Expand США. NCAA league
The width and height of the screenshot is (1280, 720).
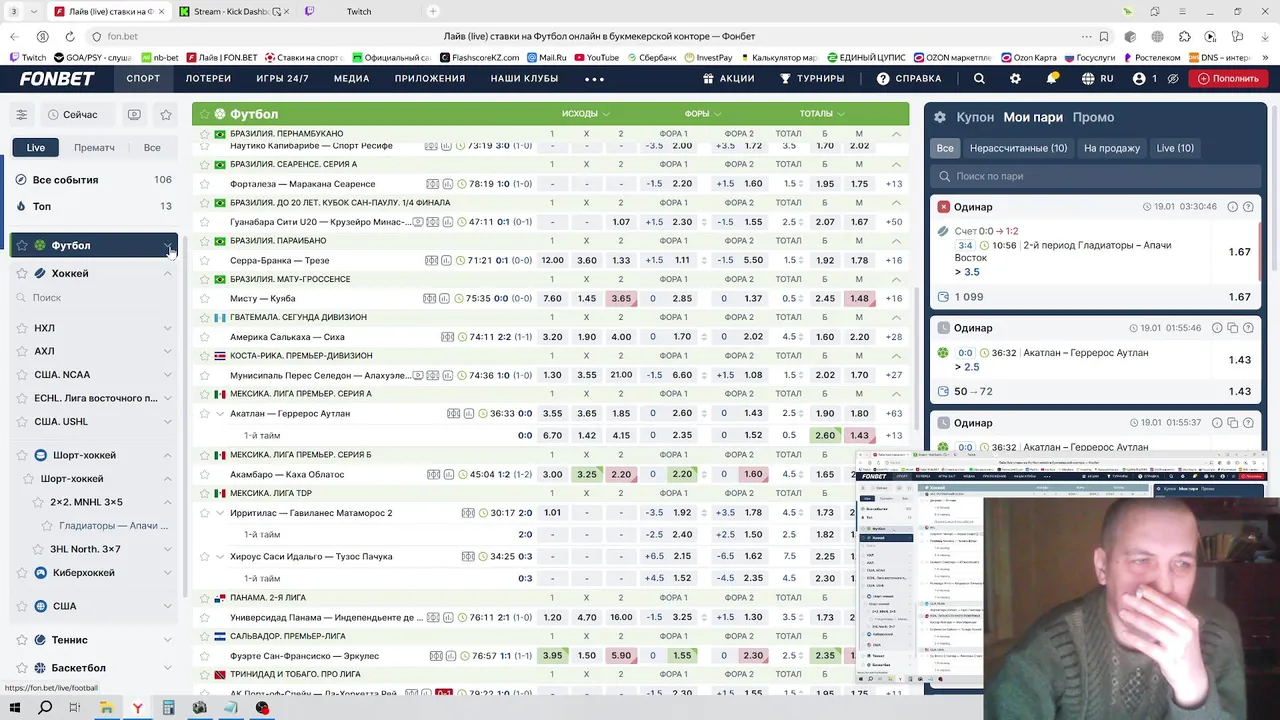(167, 374)
